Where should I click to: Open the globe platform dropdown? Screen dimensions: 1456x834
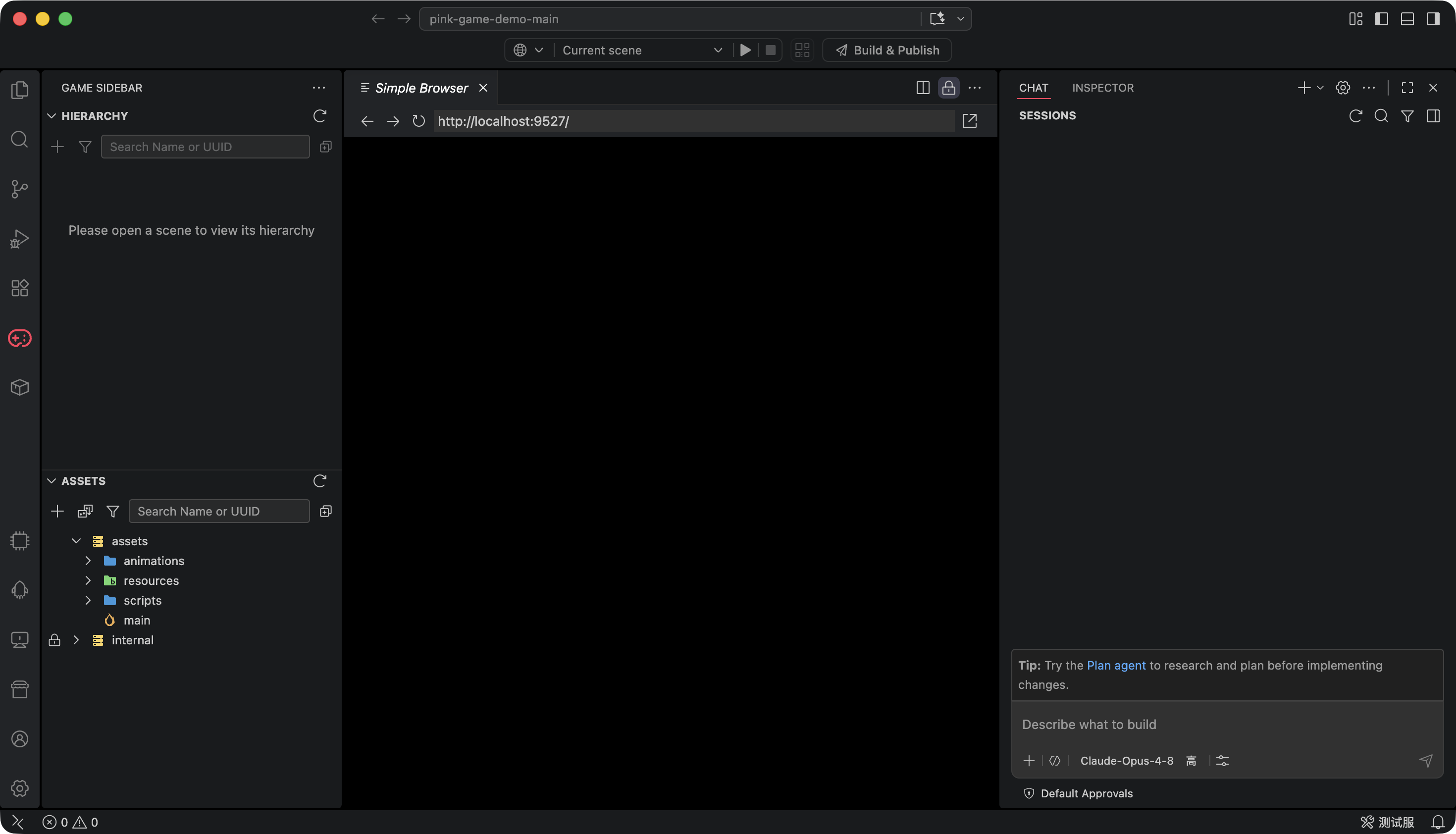528,50
